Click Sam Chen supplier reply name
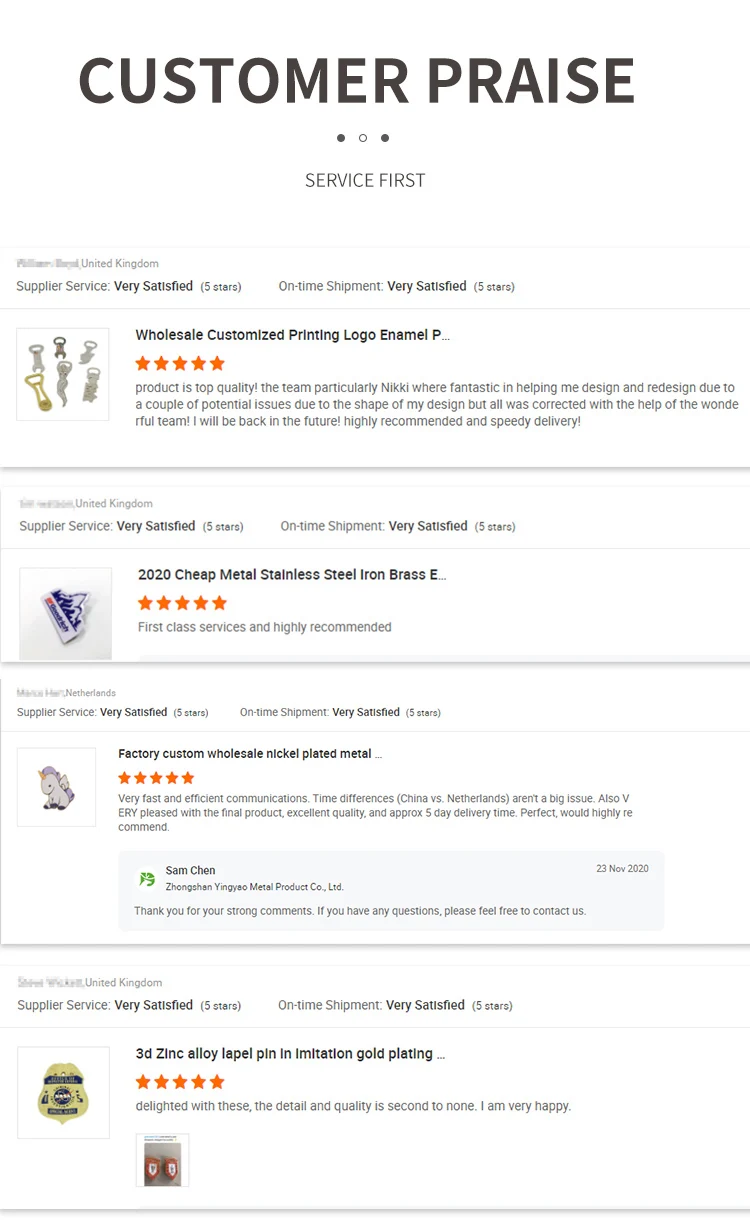Viewport: 750px width, 1220px height. coord(190,870)
